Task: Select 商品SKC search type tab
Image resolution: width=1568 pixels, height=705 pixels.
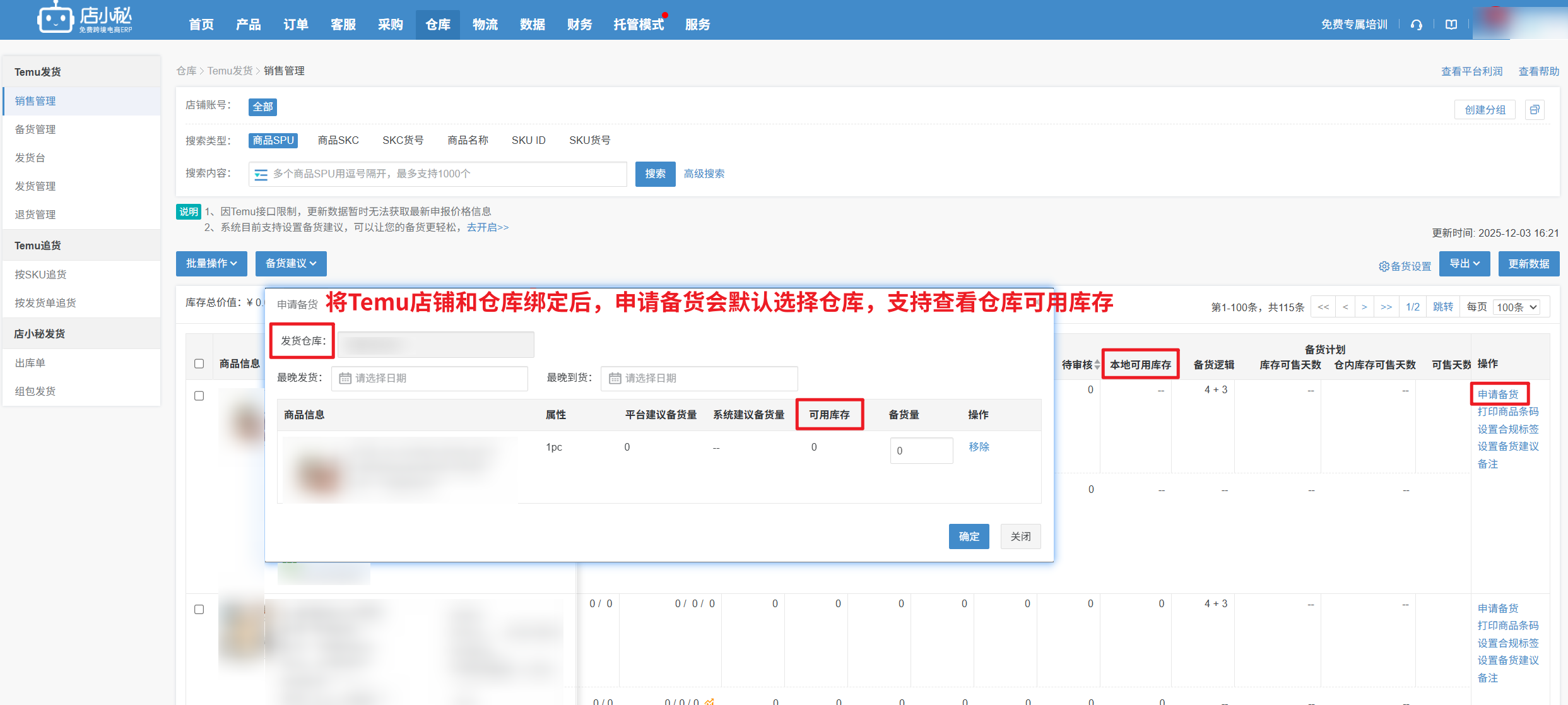Action: point(338,140)
